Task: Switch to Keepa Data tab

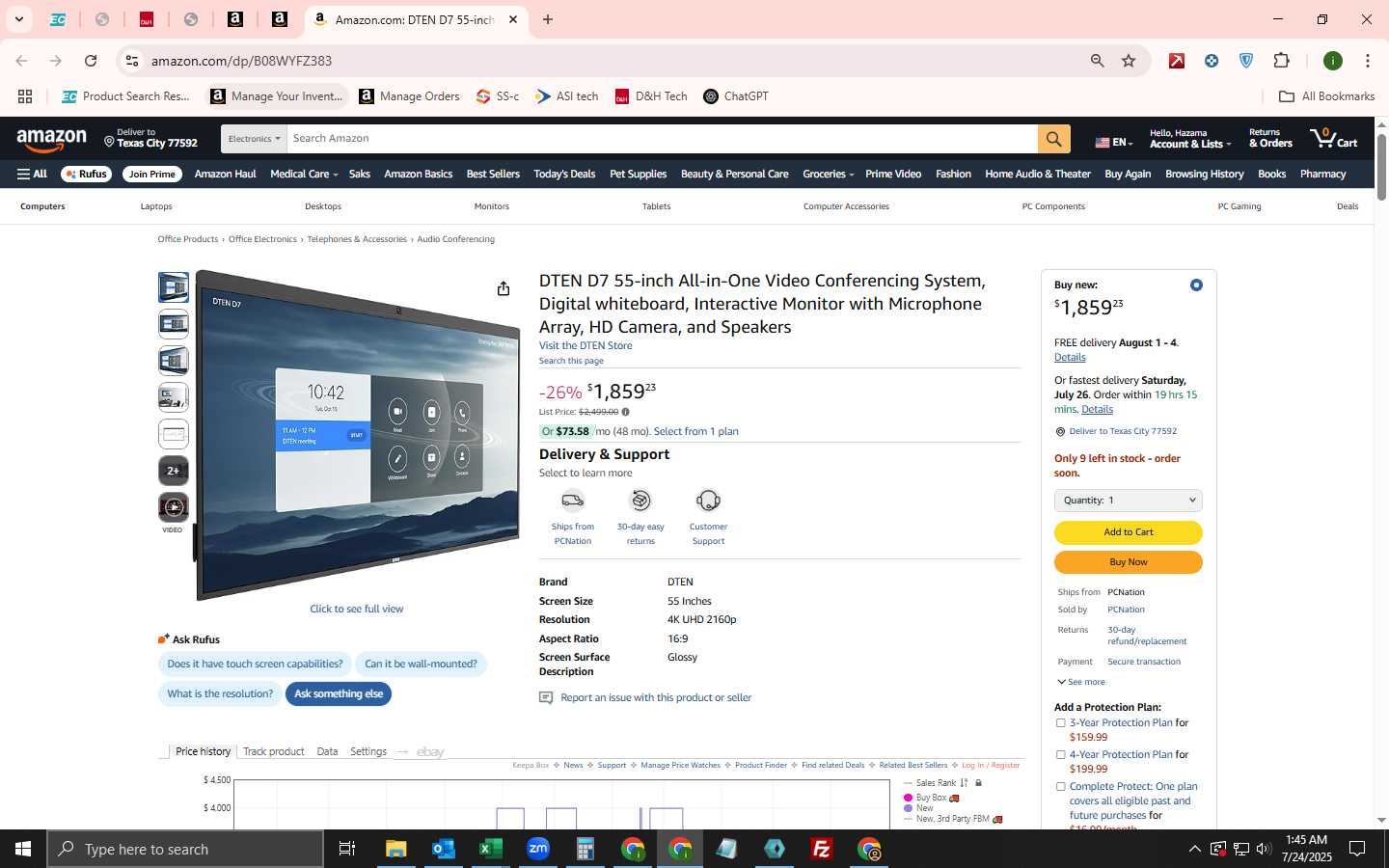Action: pos(327,751)
